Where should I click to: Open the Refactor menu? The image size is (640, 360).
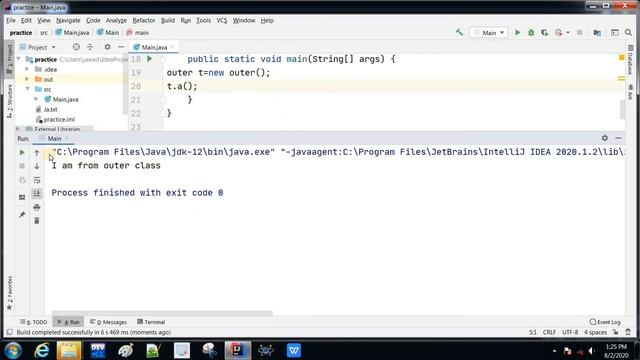click(144, 20)
